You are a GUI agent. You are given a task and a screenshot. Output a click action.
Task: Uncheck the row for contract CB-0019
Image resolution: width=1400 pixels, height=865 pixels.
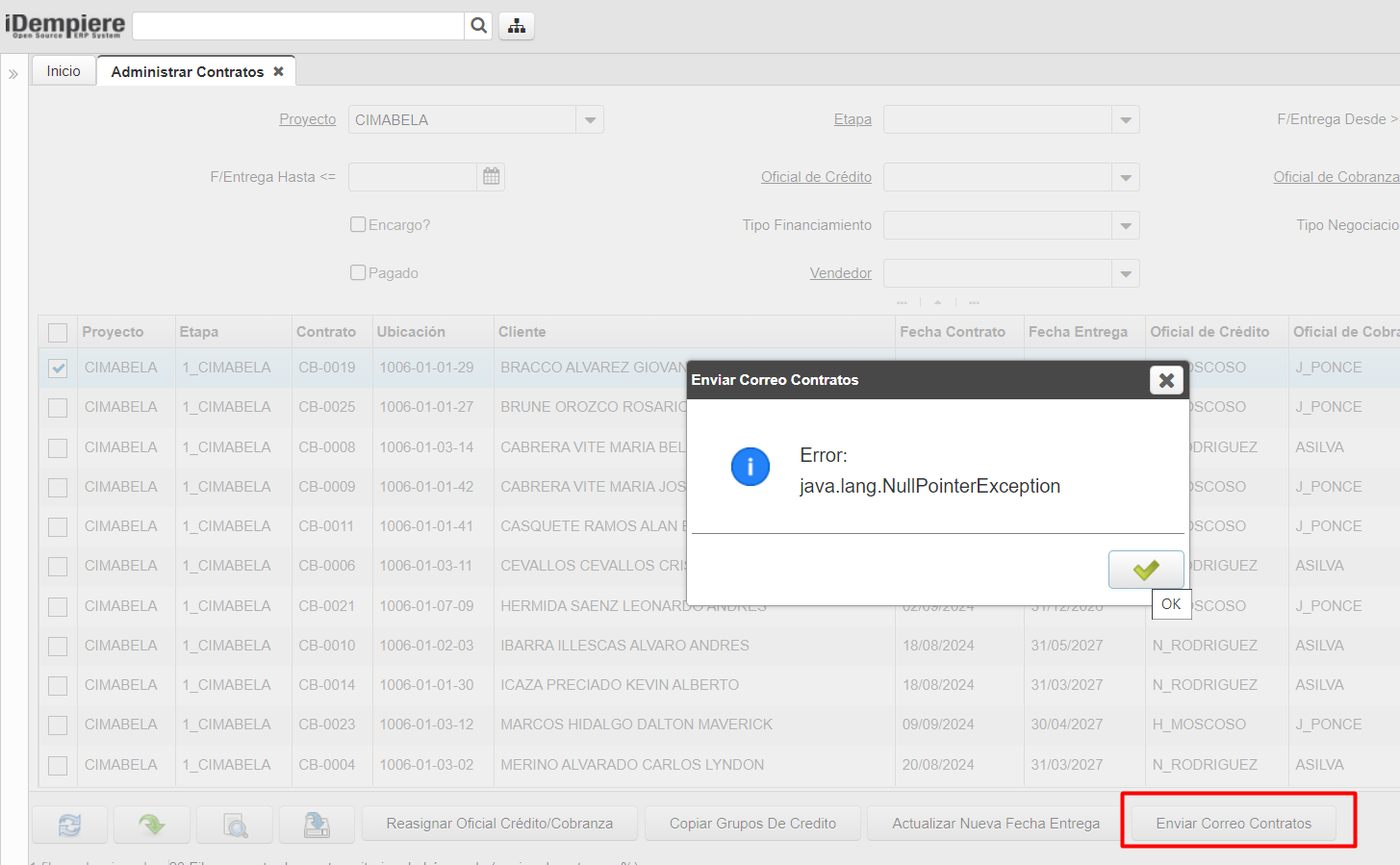tap(58, 369)
